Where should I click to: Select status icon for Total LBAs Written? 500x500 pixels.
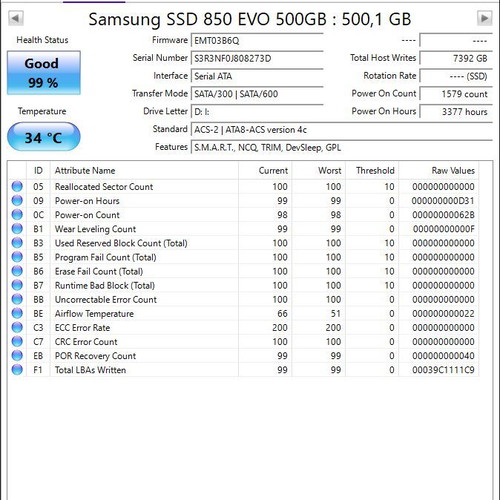[x=17, y=370]
